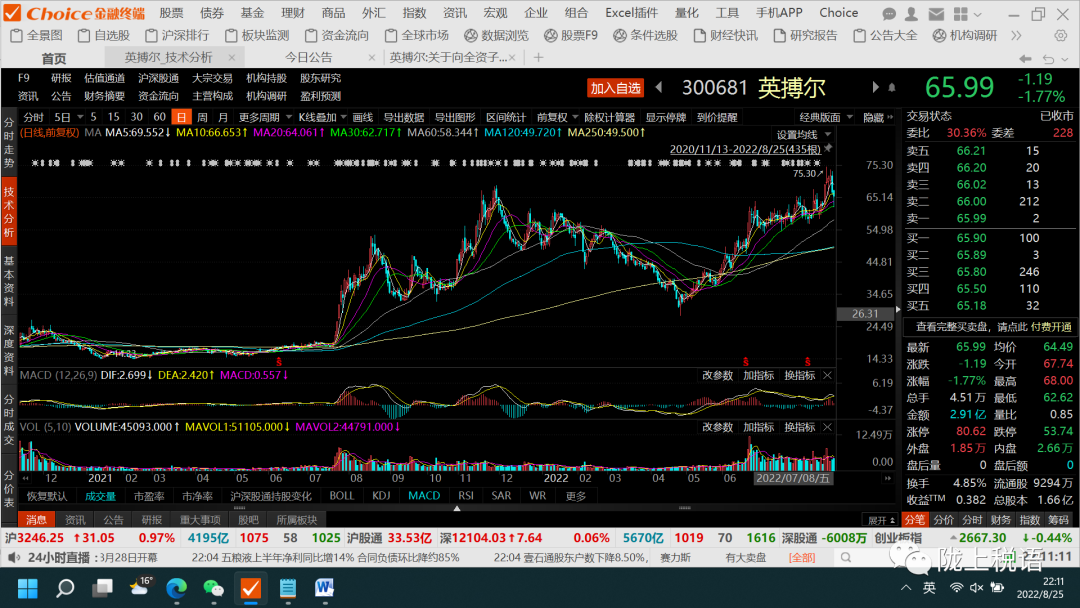Viewport: 1080px width, 608px height.
Task: Close the VOL indicator panel
Action: coord(827,428)
